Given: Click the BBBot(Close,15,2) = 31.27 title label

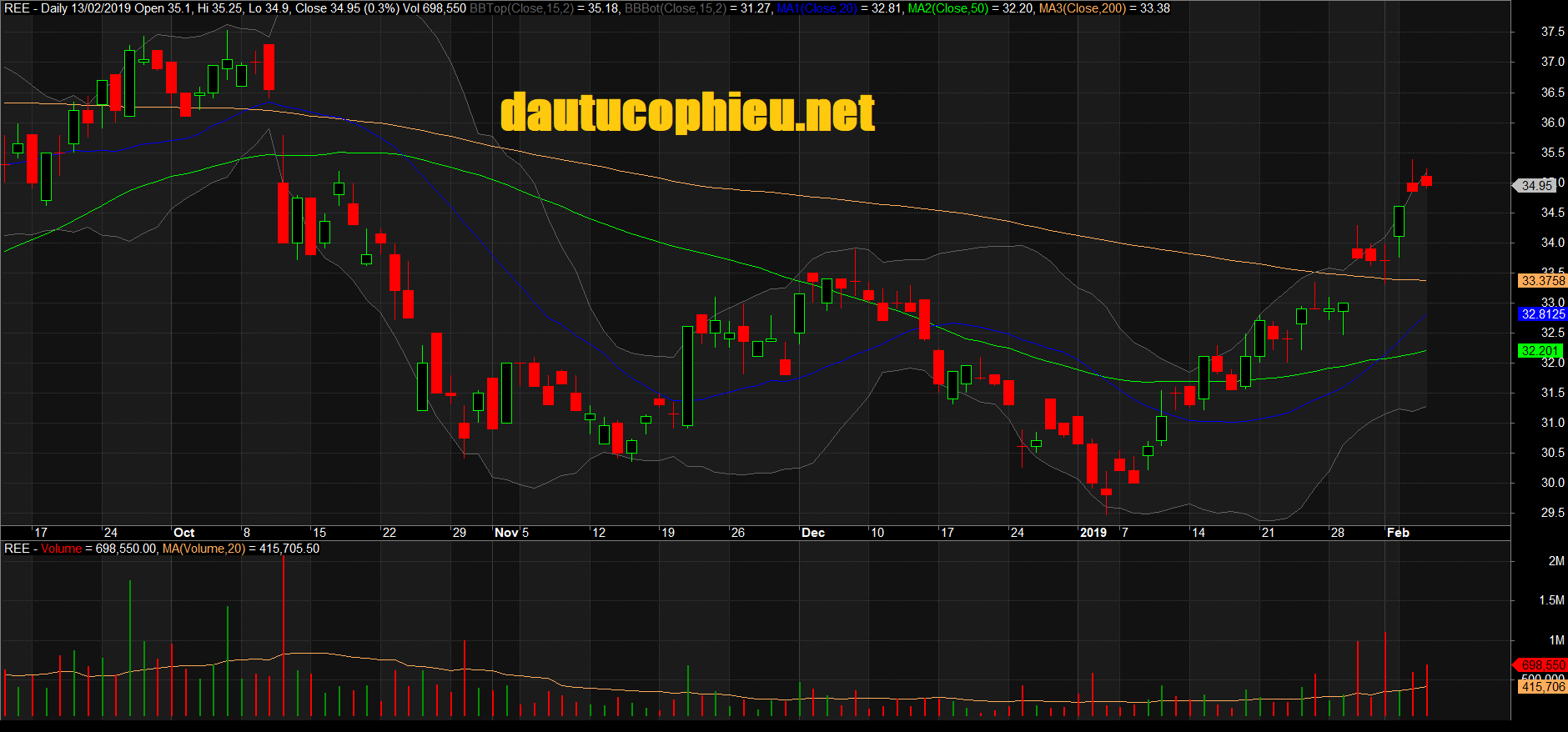Looking at the screenshot, I should pos(697,8).
